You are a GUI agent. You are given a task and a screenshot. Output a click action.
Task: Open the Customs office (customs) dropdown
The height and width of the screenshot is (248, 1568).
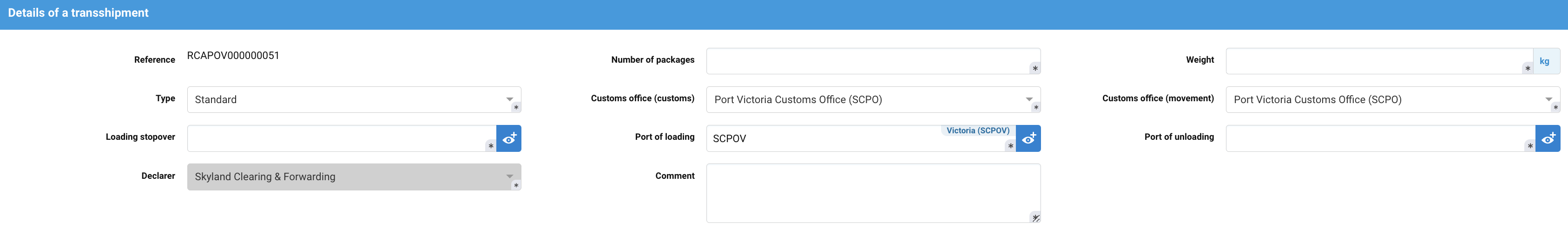(1029, 99)
